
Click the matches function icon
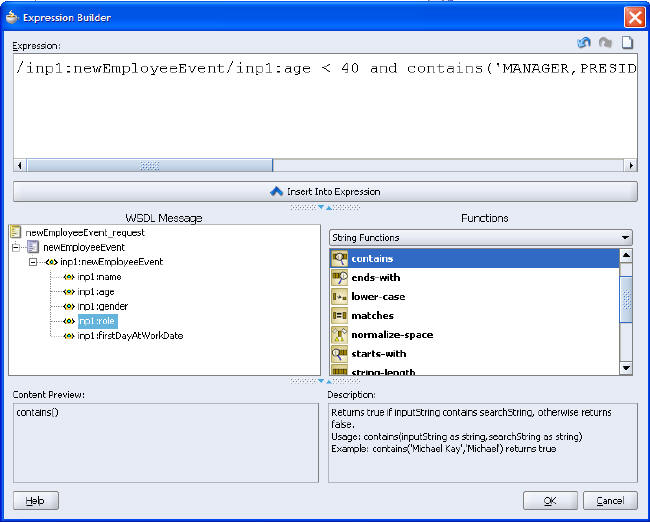(339, 316)
